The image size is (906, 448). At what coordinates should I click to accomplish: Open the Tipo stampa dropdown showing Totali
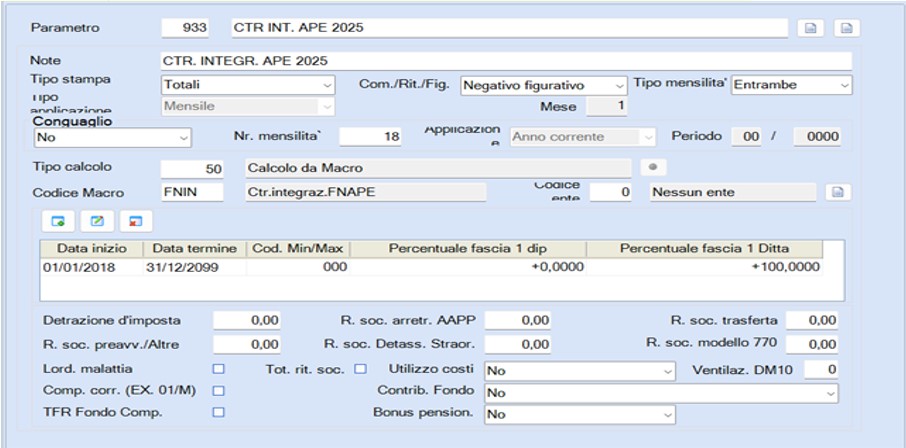coord(248,85)
